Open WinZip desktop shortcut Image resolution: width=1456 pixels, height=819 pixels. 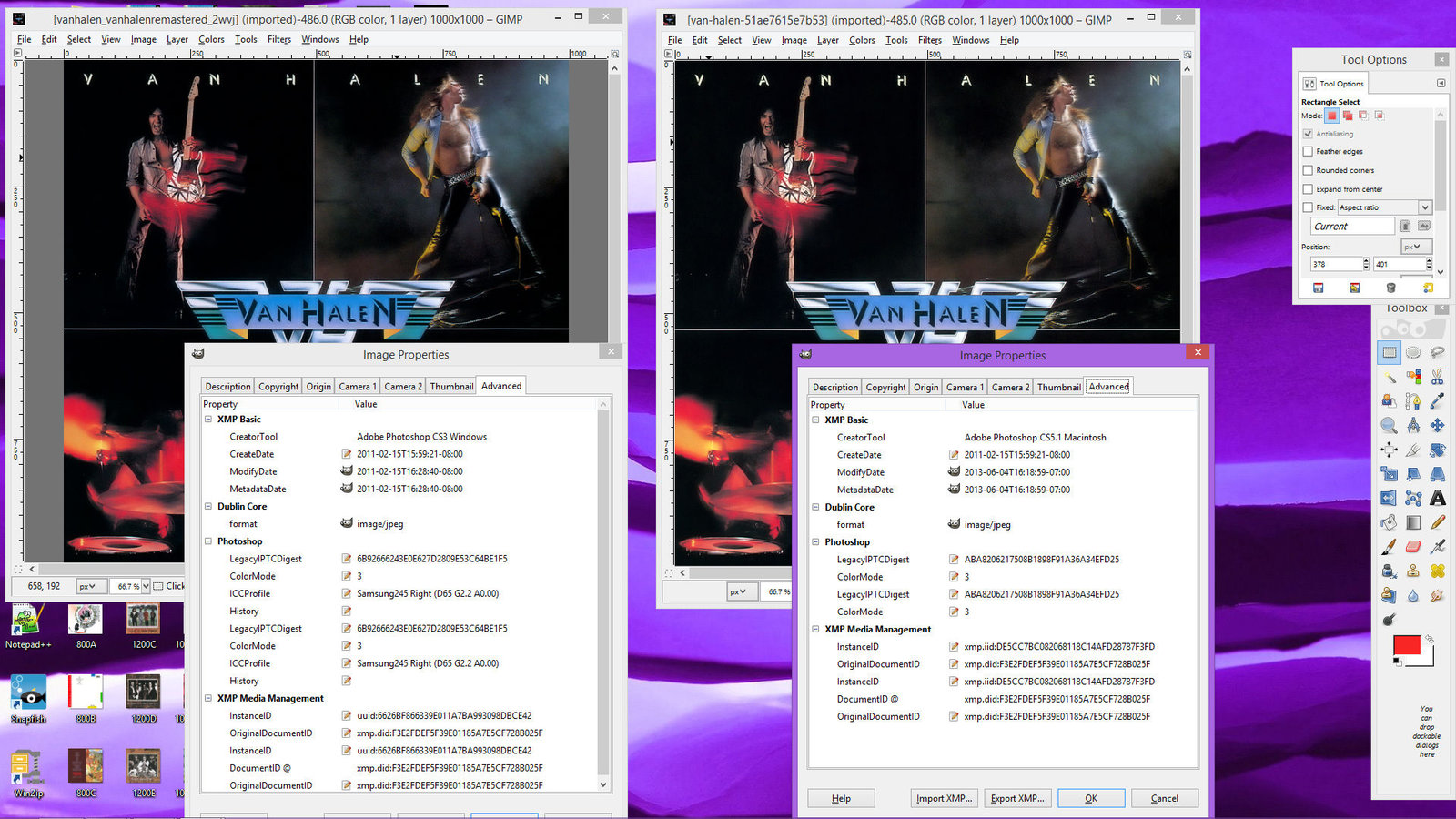point(27,775)
